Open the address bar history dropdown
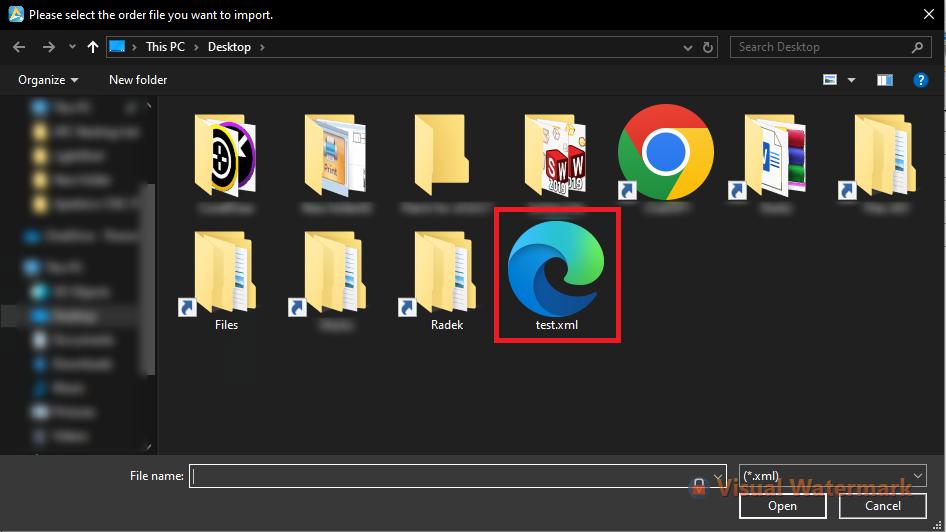This screenshot has width=946, height=532. pos(687,47)
